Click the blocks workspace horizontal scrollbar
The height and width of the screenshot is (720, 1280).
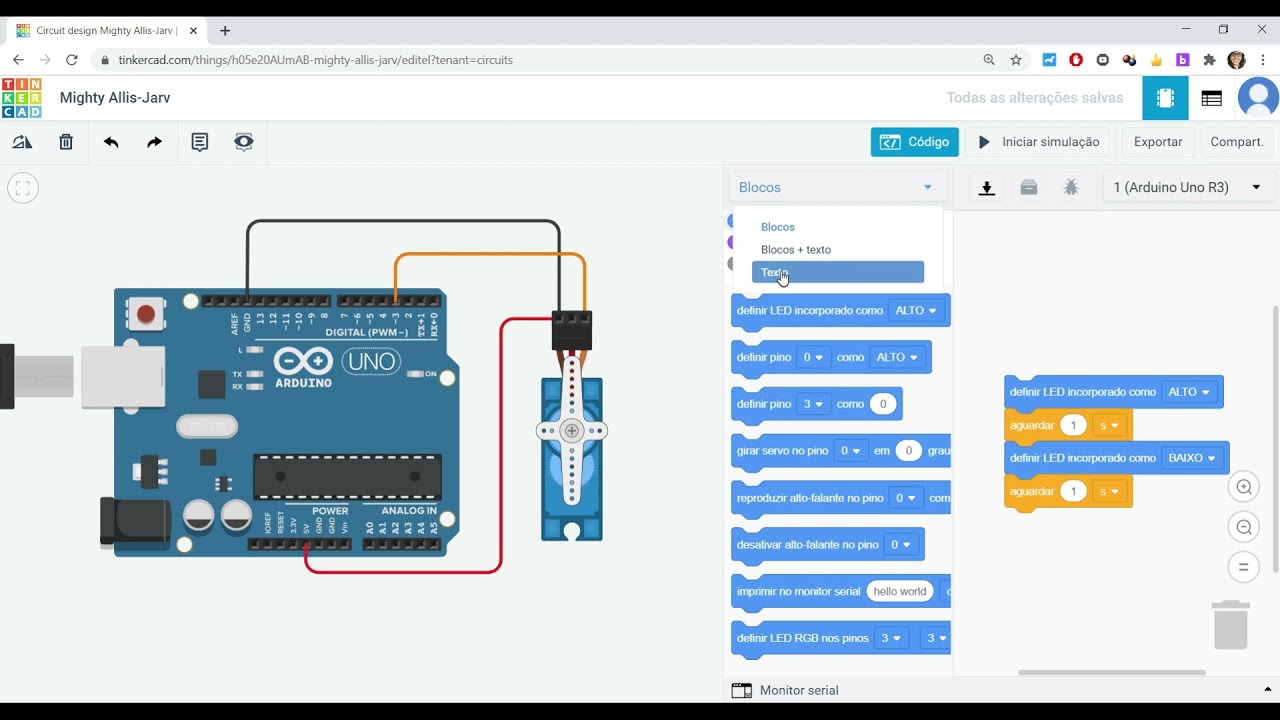[x=1112, y=672]
